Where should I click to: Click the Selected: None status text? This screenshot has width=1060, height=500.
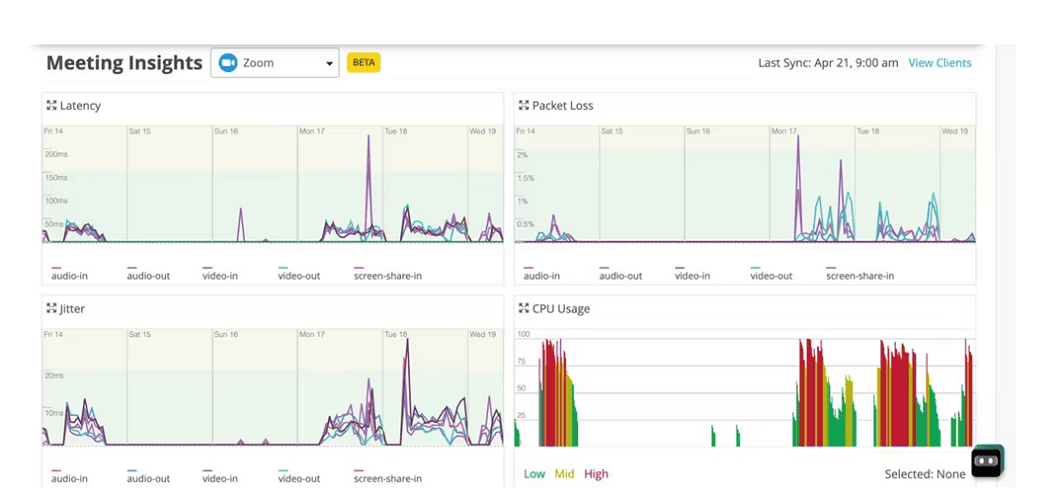925,474
